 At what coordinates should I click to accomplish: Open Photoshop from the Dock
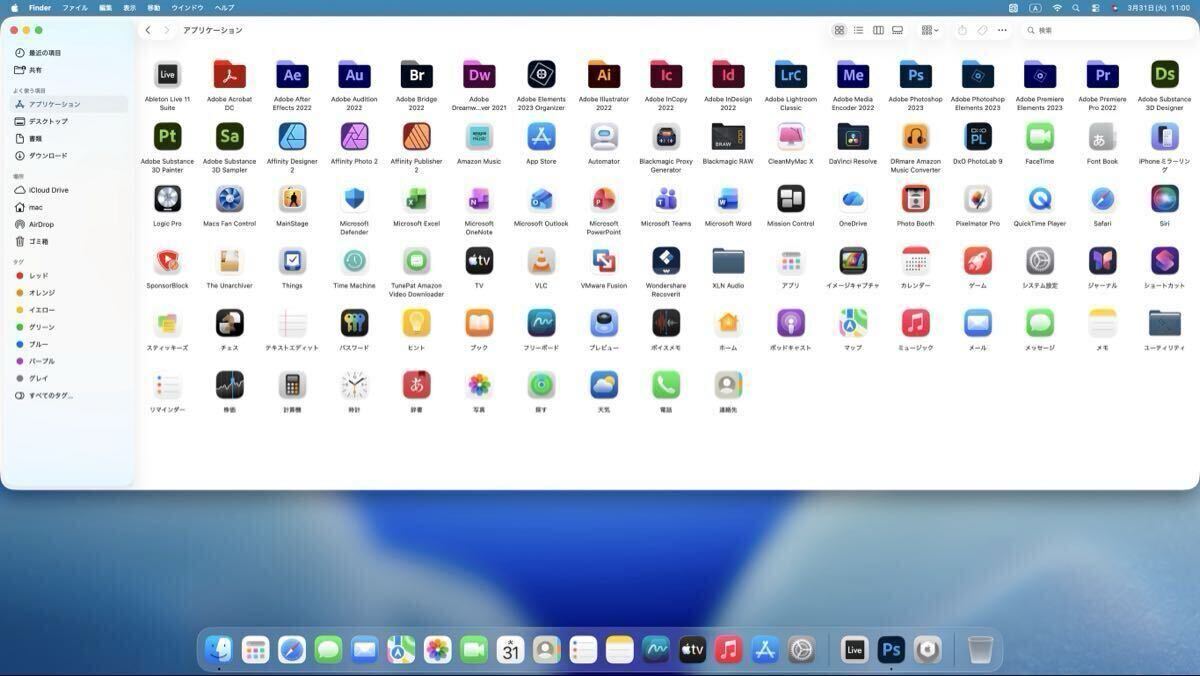tap(891, 650)
